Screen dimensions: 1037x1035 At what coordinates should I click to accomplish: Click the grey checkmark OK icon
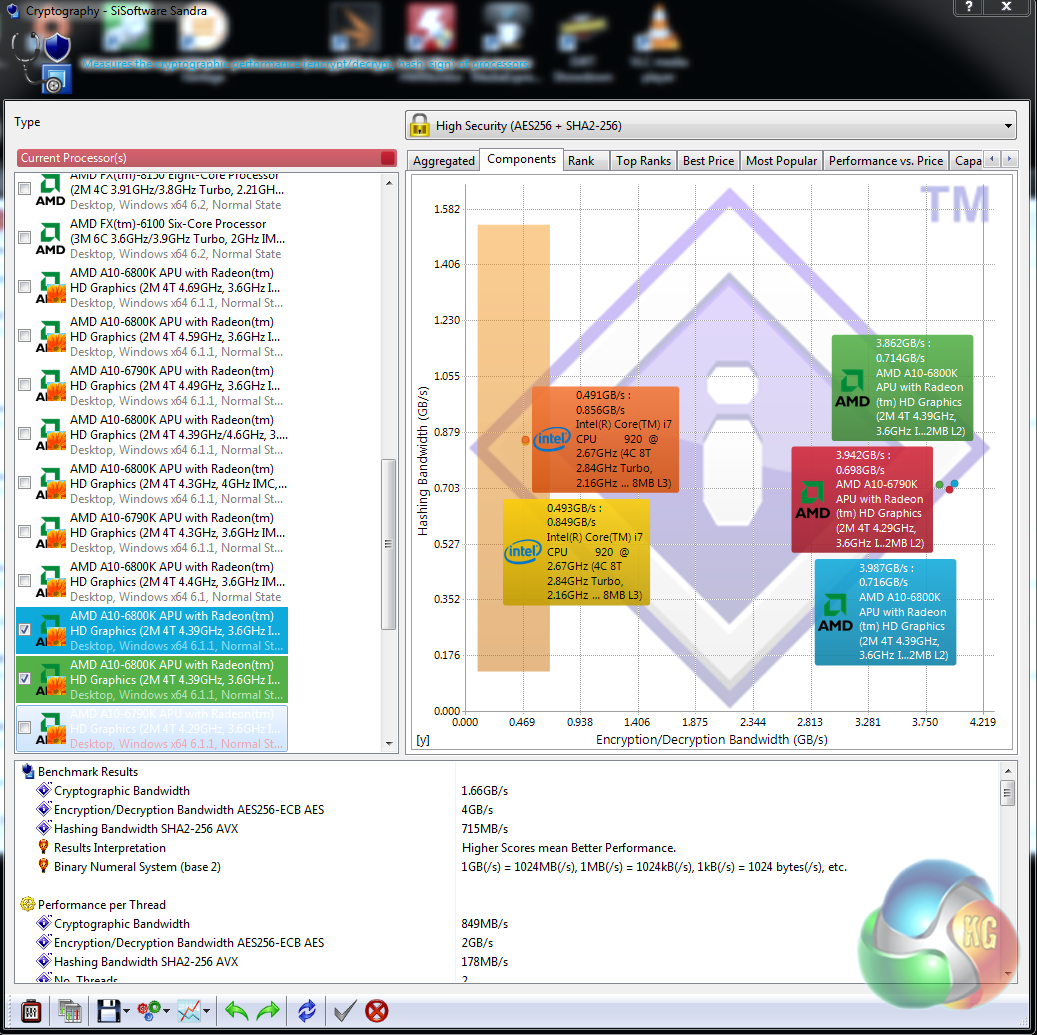[345, 1010]
